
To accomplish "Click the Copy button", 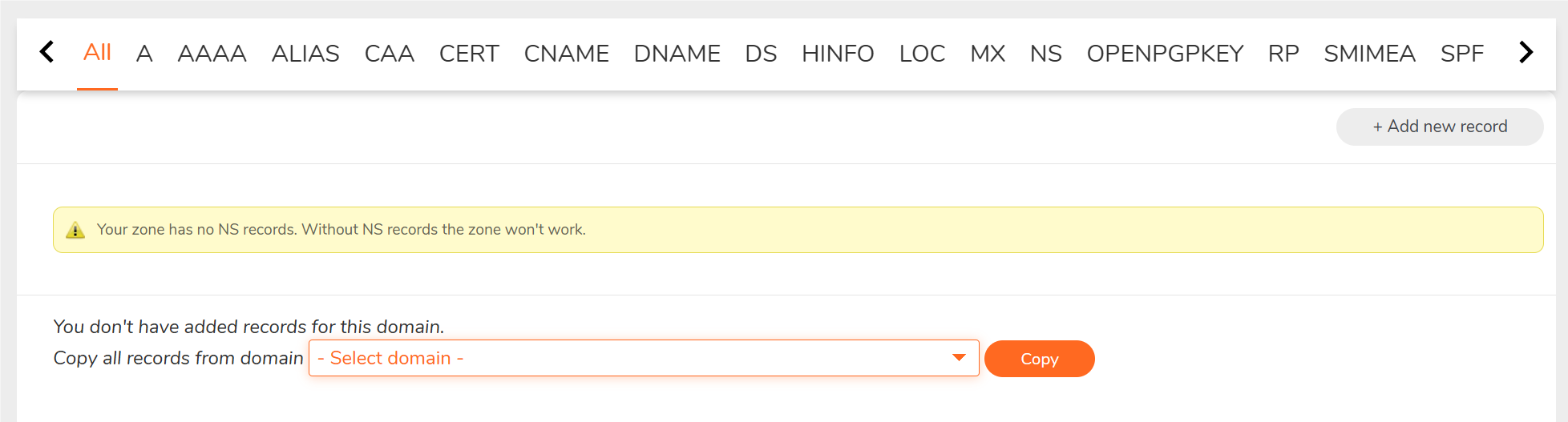I will coord(1039,359).
